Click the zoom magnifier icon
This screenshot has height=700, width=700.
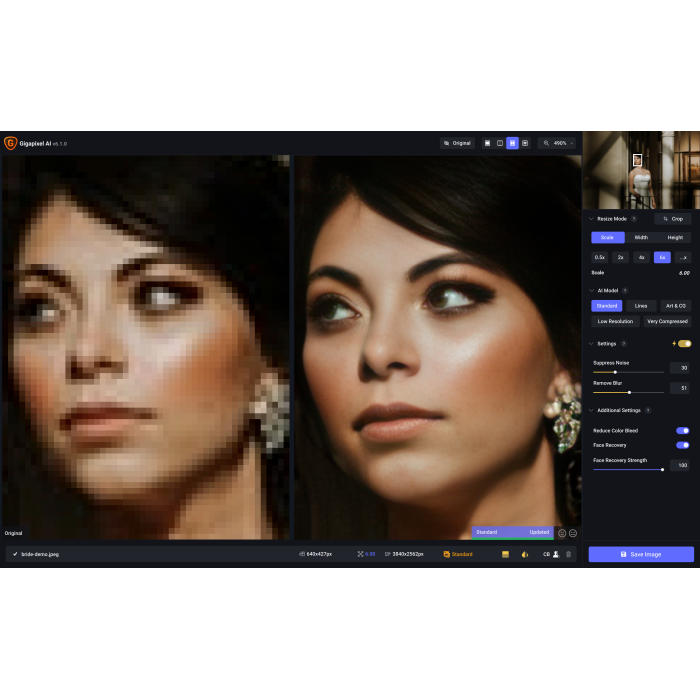coord(546,143)
